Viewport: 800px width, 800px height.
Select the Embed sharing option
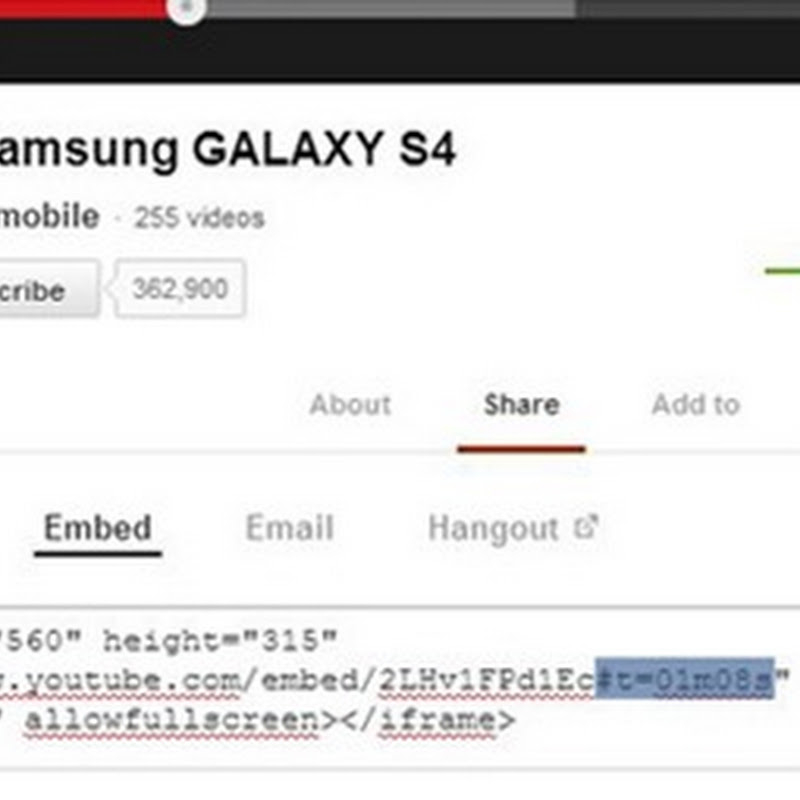[98, 528]
